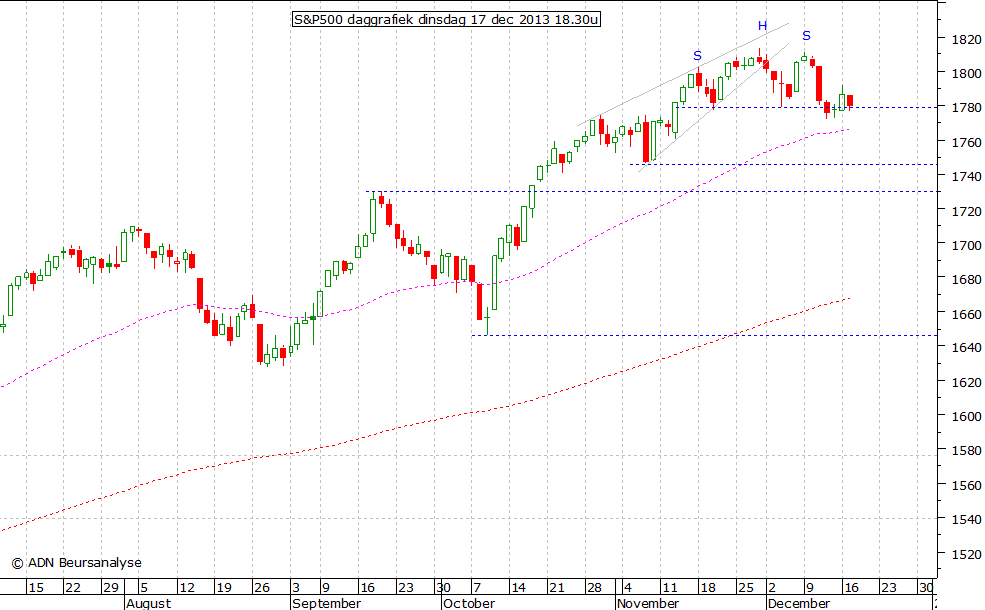The height and width of the screenshot is (610, 985).
Task: Click the '4' date label above November
Action: pyautogui.click(x=628, y=588)
